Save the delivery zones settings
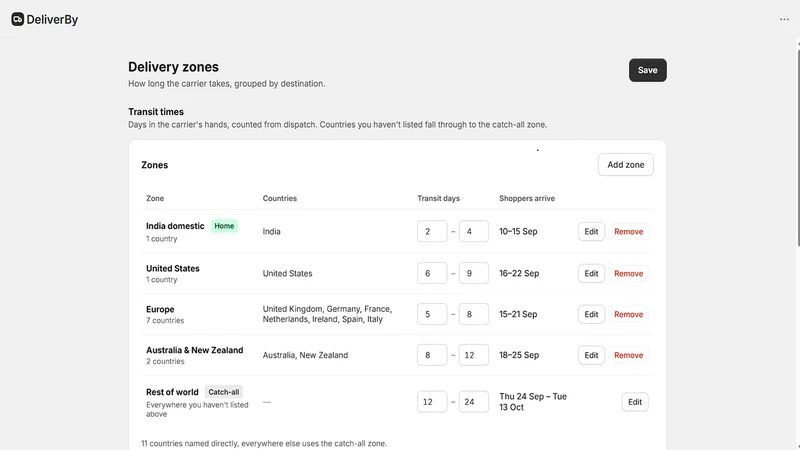 click(x=647, y=70)
